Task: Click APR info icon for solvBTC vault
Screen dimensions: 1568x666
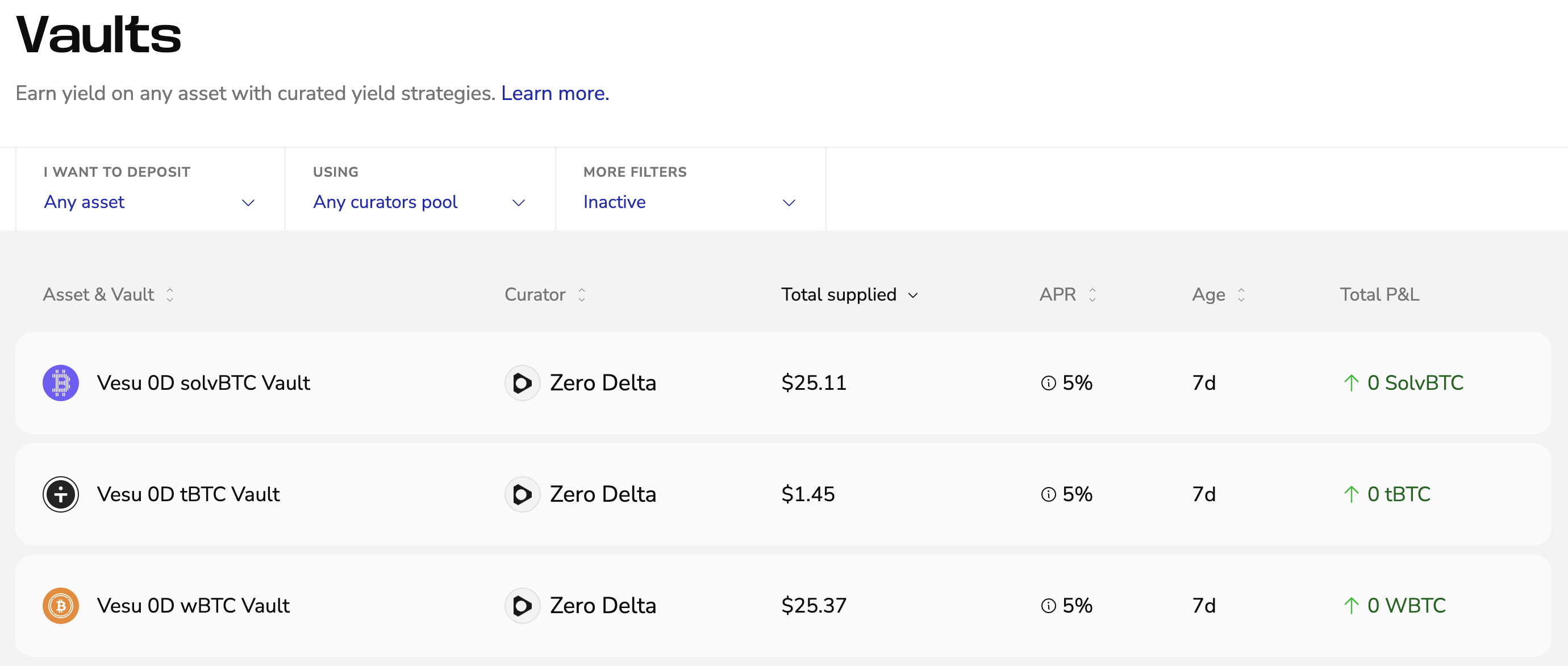Action: [x=1048, y=383]
